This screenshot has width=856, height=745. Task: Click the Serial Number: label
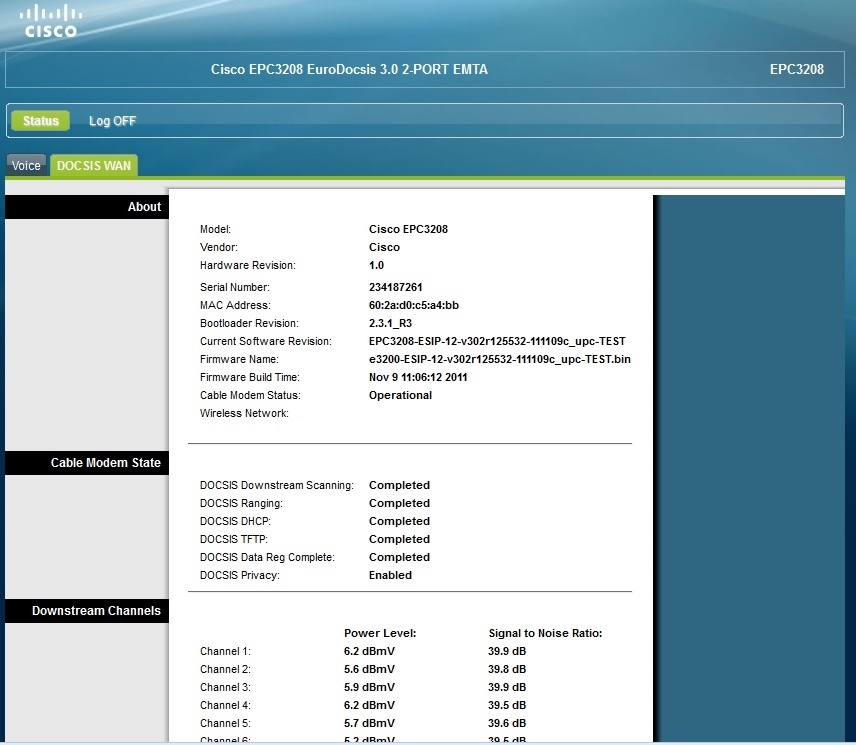(235, 287)
